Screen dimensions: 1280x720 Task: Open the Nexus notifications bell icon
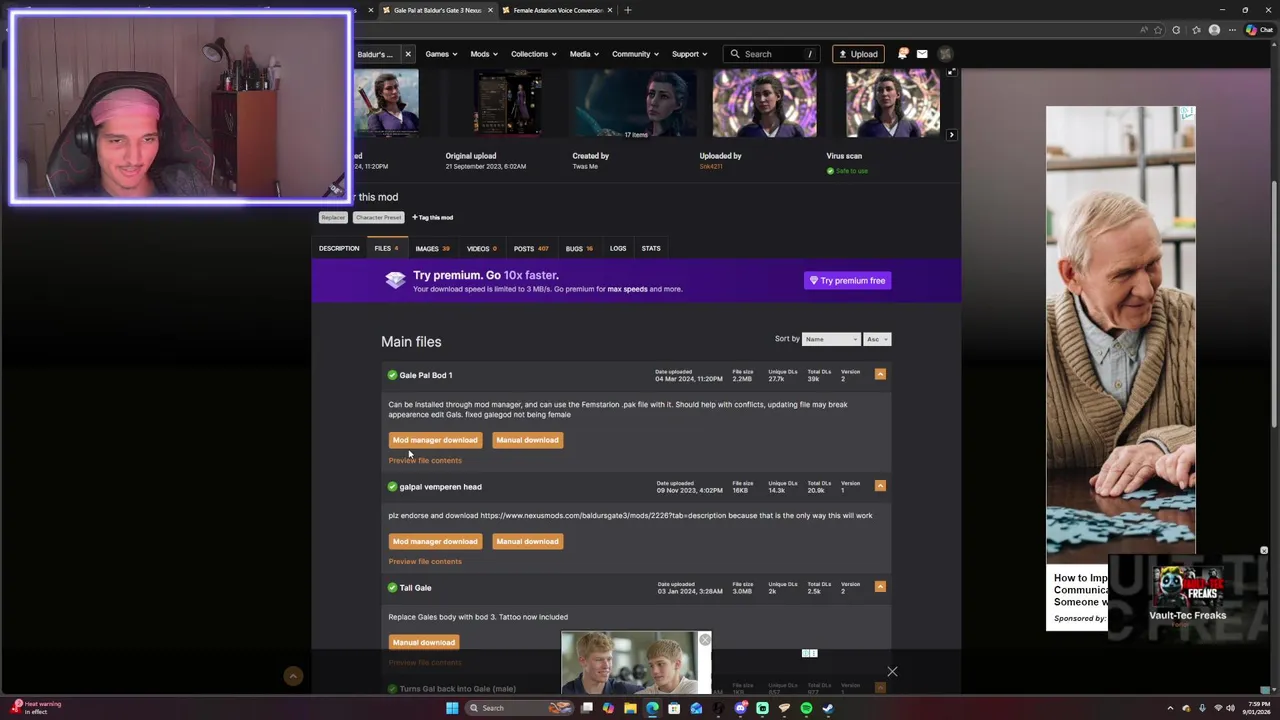(x=902, y=54)
